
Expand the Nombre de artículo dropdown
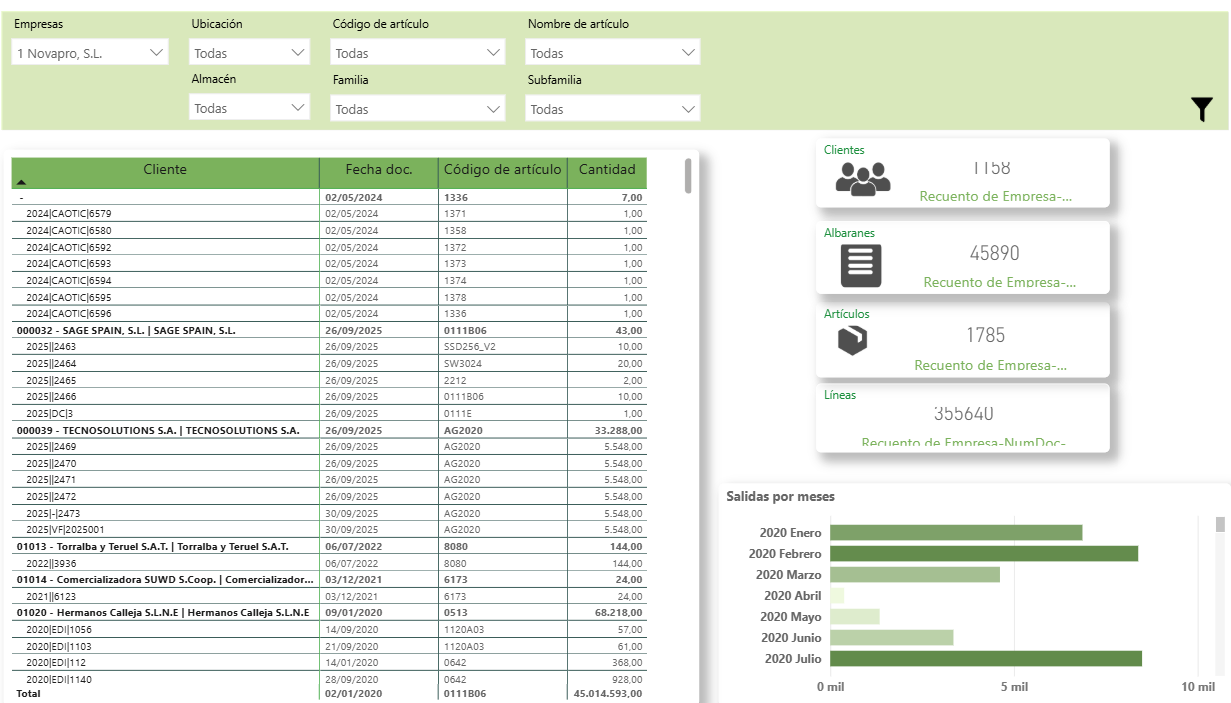612,53
